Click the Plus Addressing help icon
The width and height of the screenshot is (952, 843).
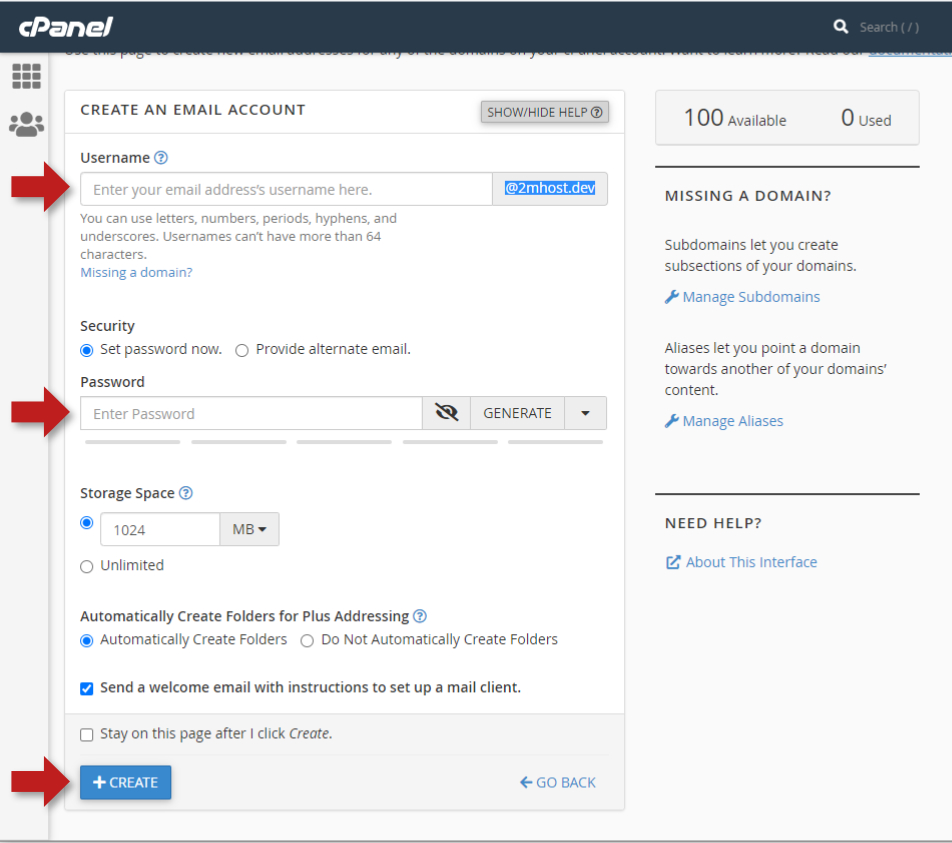pos(420,616)
